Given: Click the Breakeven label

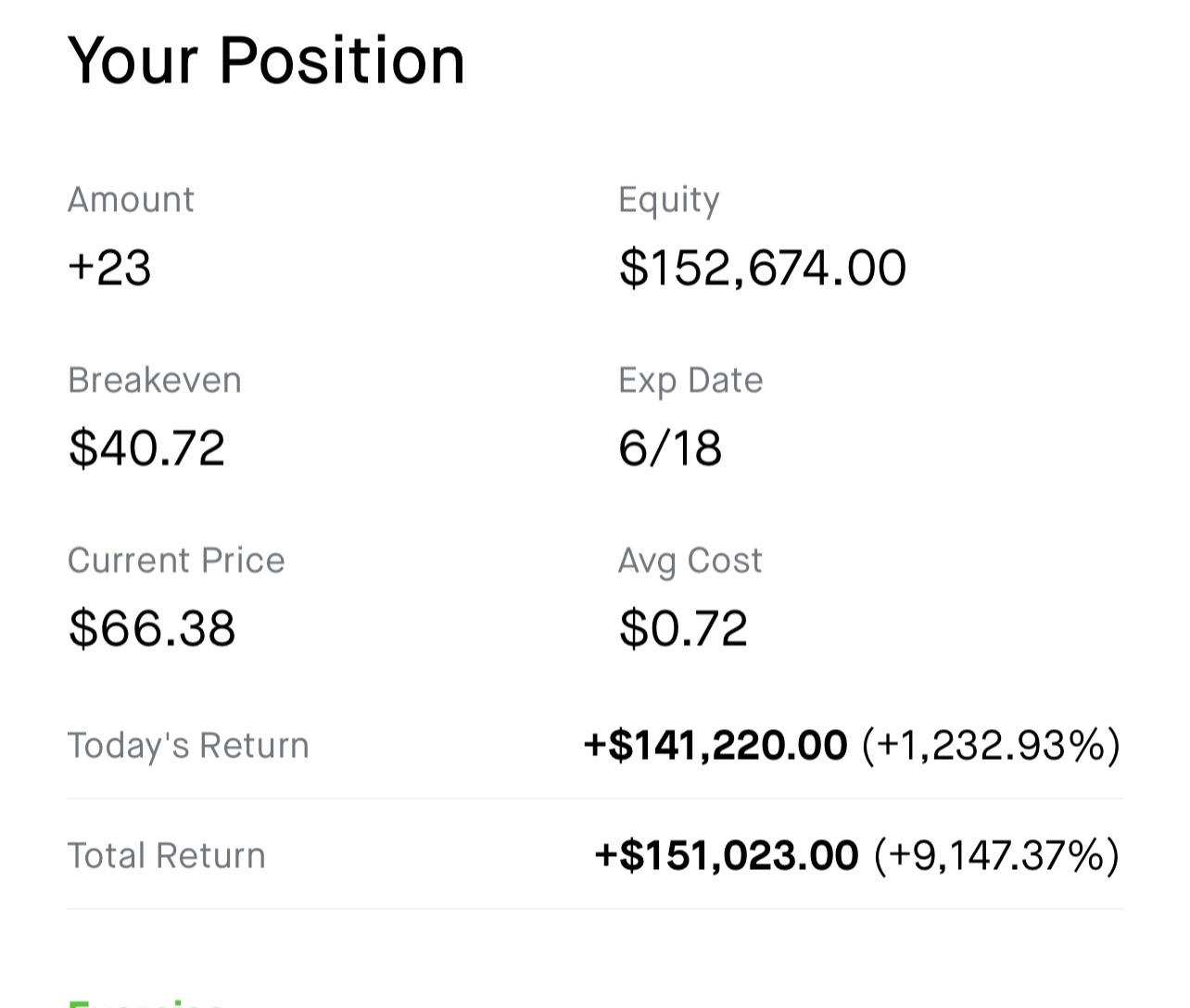Looking at the screenshot, I should tap(154, 380).
